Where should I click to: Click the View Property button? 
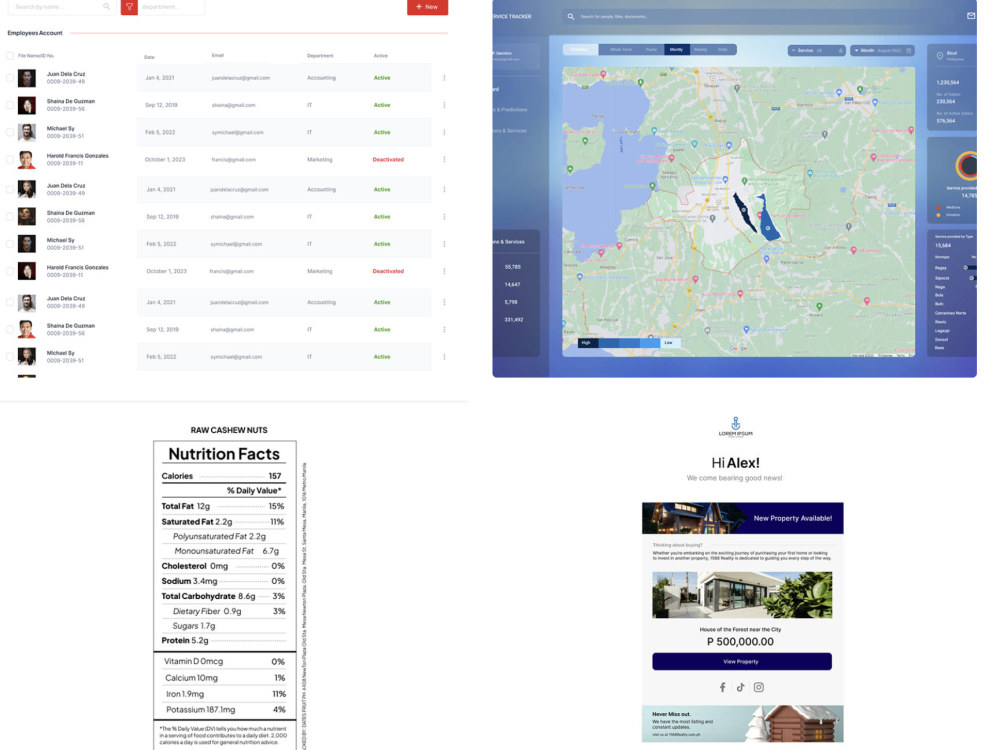(742, 661)
